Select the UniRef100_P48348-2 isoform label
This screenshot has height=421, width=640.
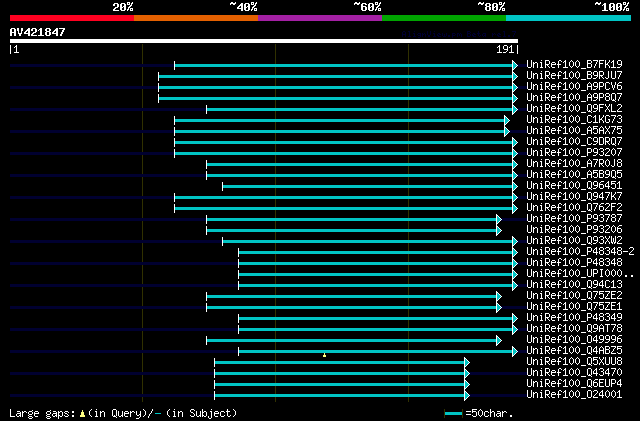[580, 252]
